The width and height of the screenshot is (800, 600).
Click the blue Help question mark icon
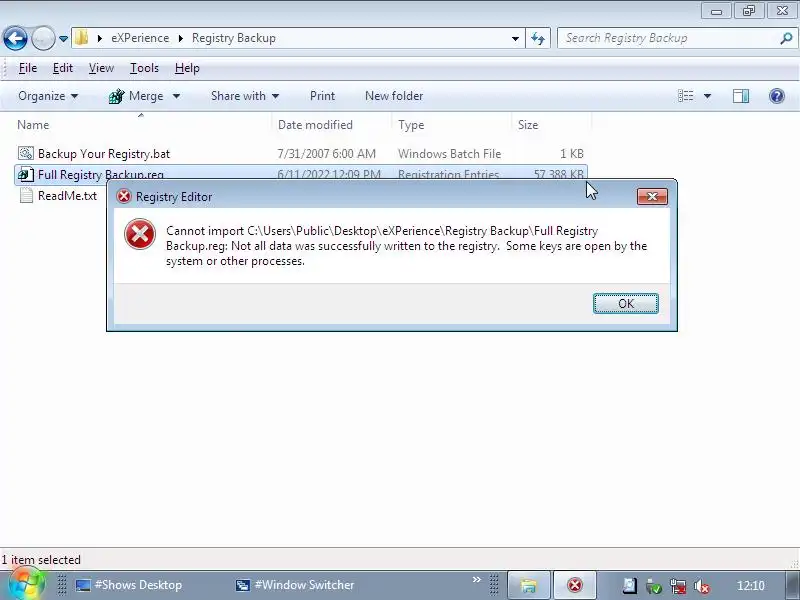coord(777,96)
